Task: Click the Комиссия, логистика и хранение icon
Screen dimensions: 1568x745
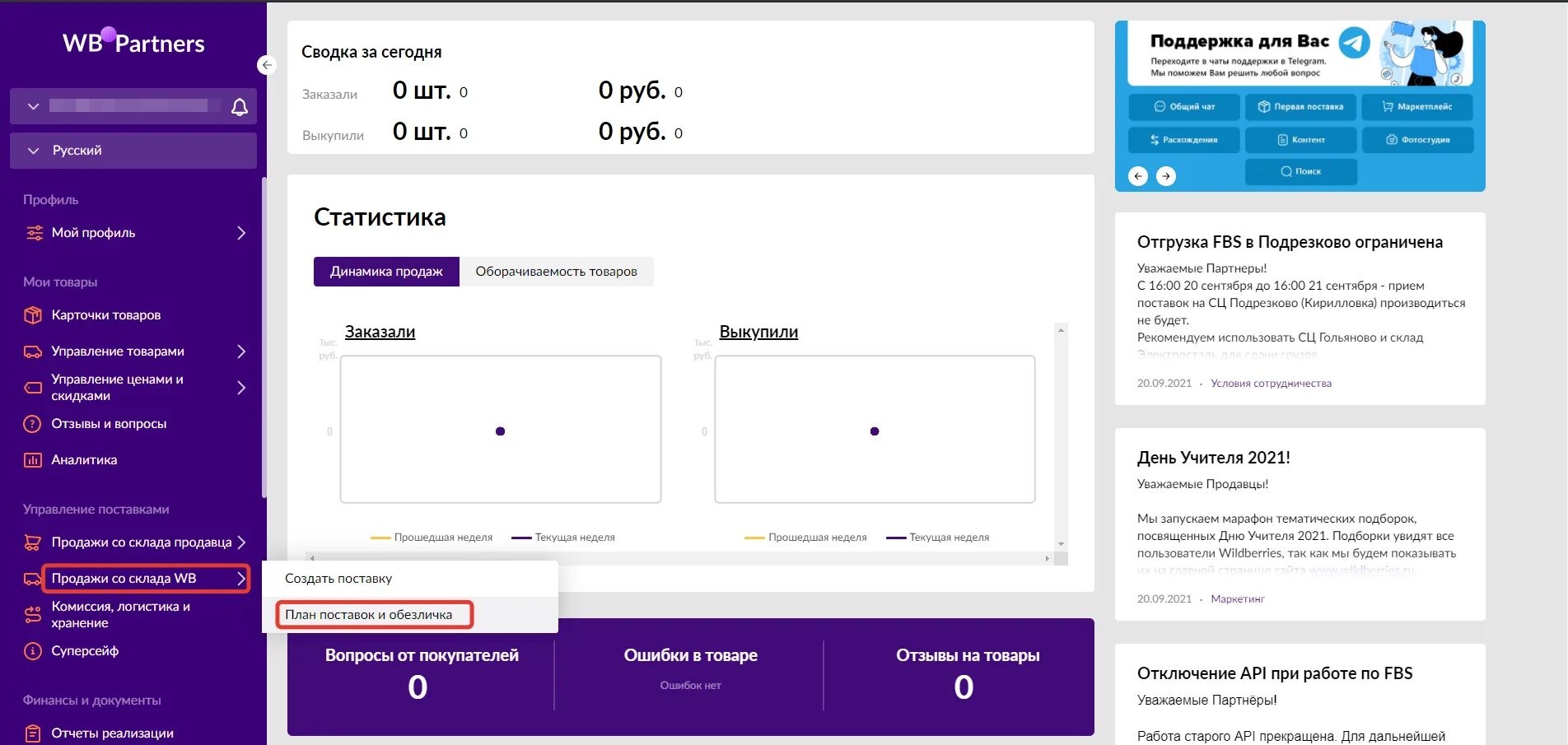Action: coord(33,615)
